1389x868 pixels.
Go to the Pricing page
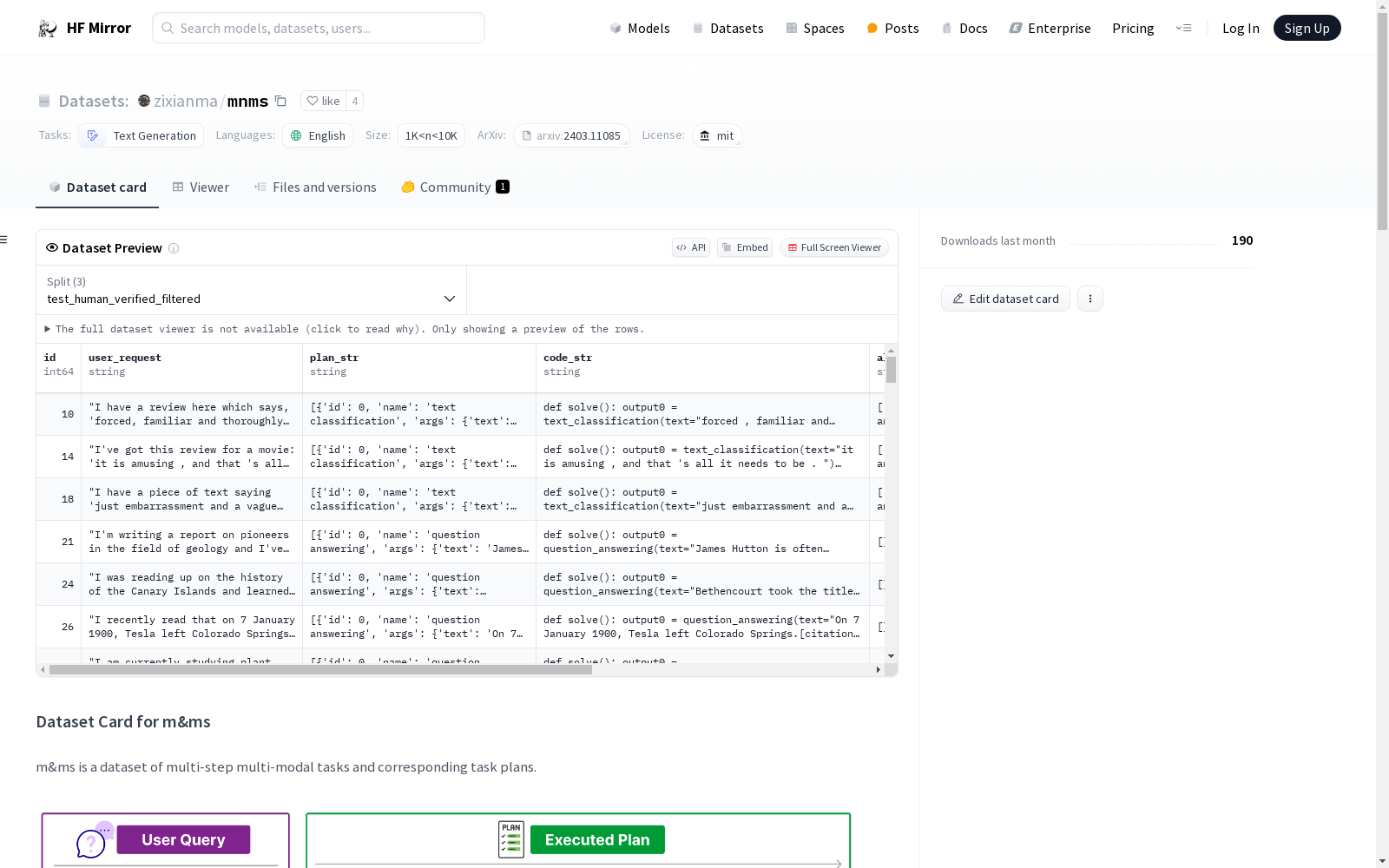pos(1133,28)
